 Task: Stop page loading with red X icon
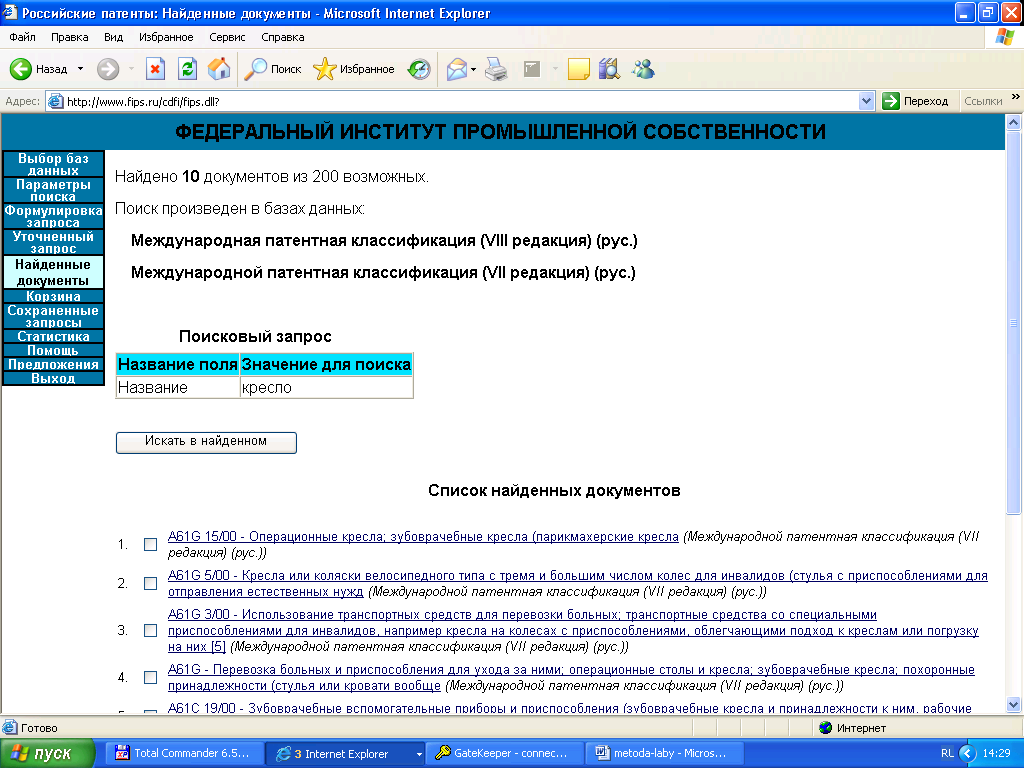pyautogui.click(x=155, y=69)
